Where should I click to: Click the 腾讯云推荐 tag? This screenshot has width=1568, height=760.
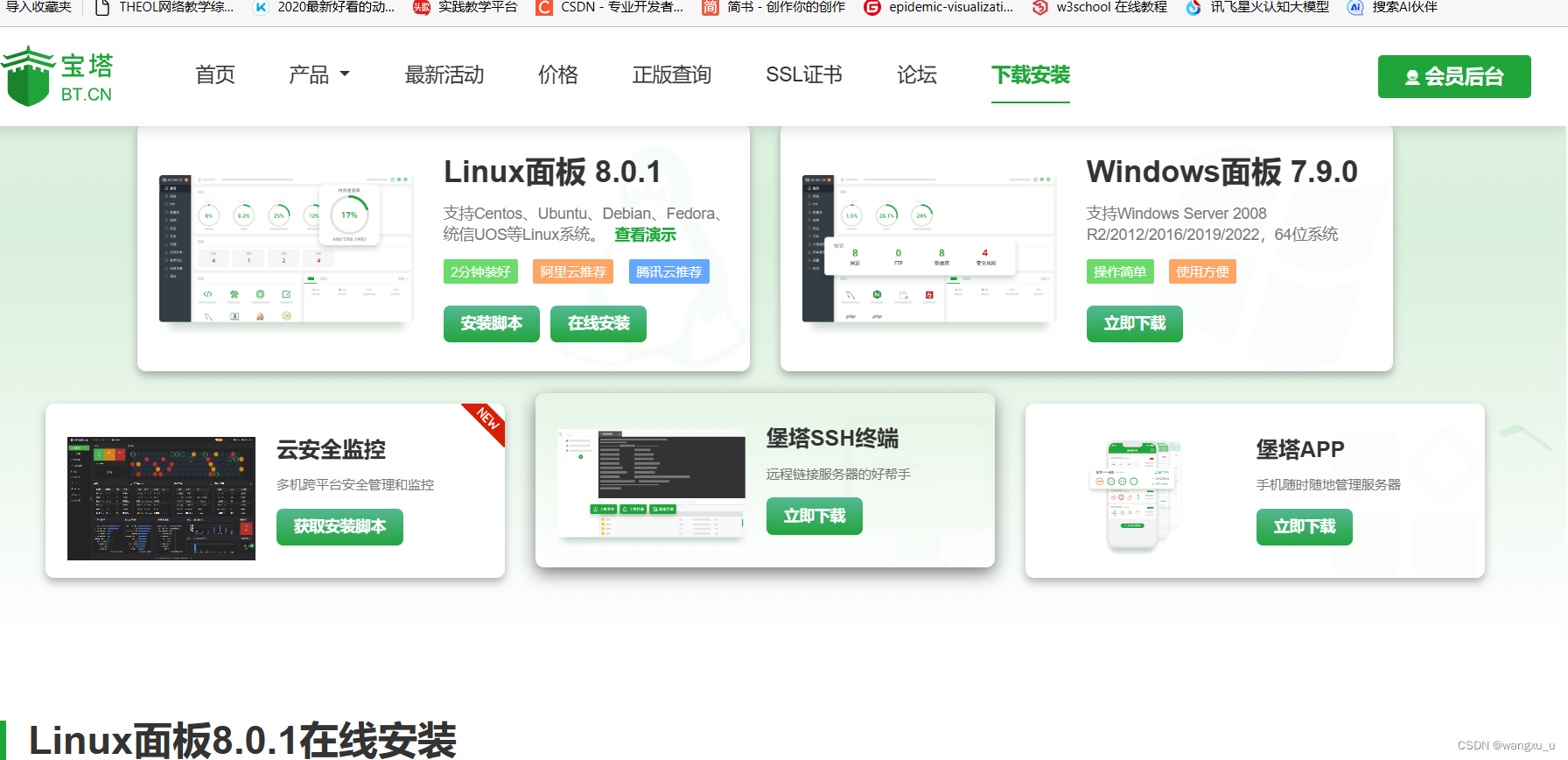[669, 271]
